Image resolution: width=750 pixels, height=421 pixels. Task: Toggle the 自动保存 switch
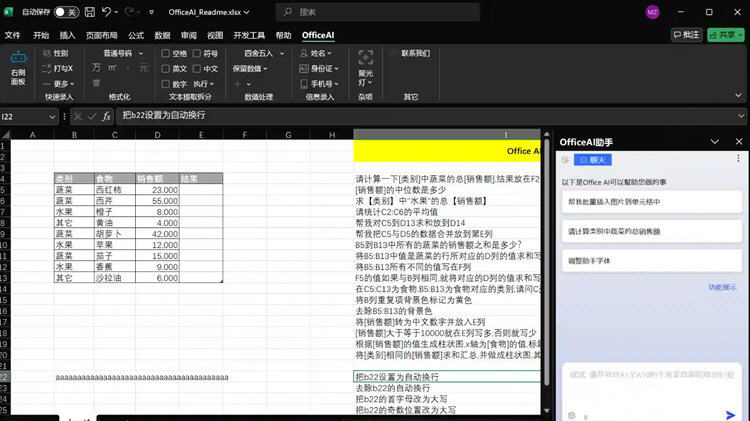point(66,12)
